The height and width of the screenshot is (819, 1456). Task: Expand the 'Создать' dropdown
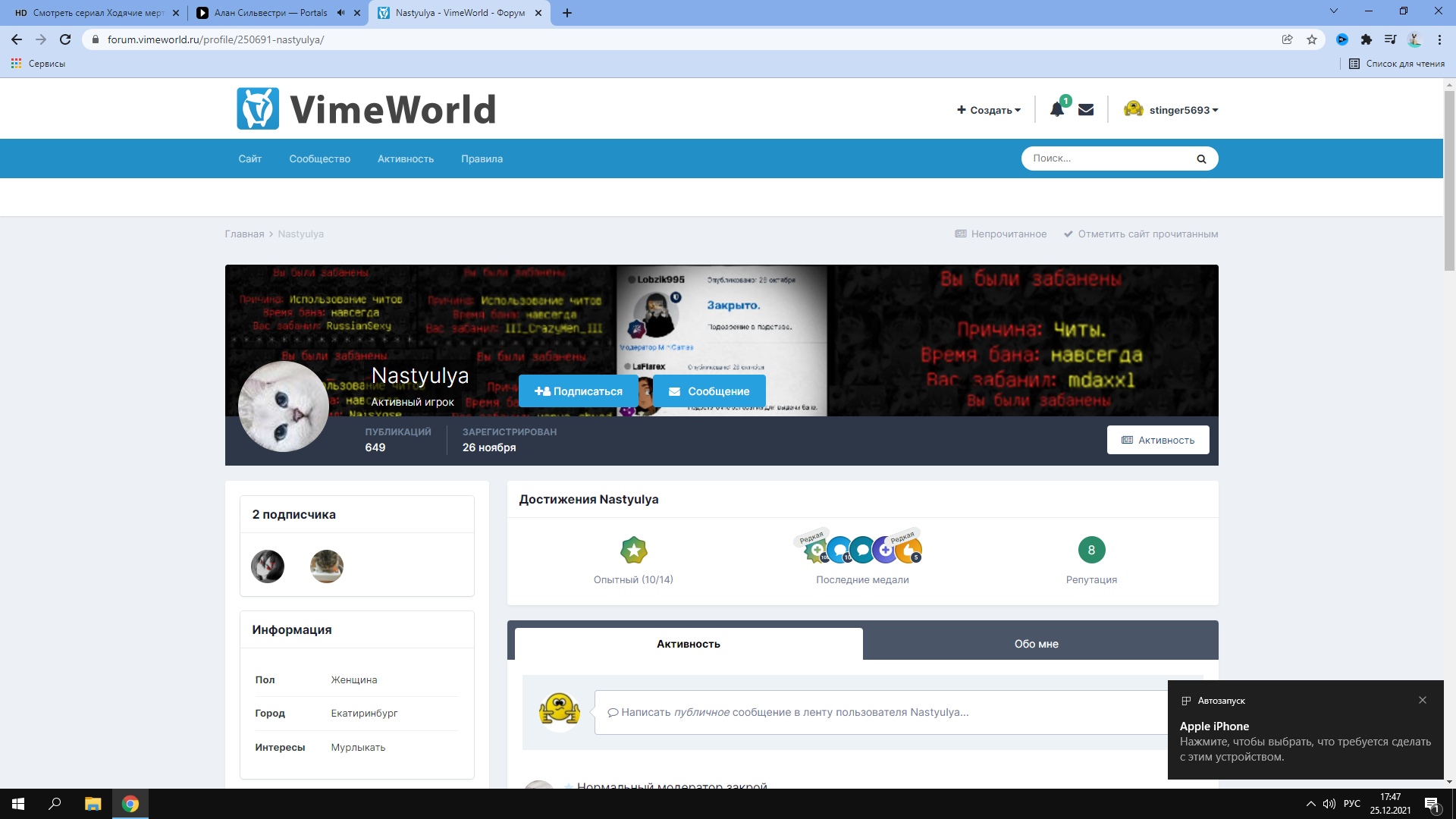[x=989, y=110]
